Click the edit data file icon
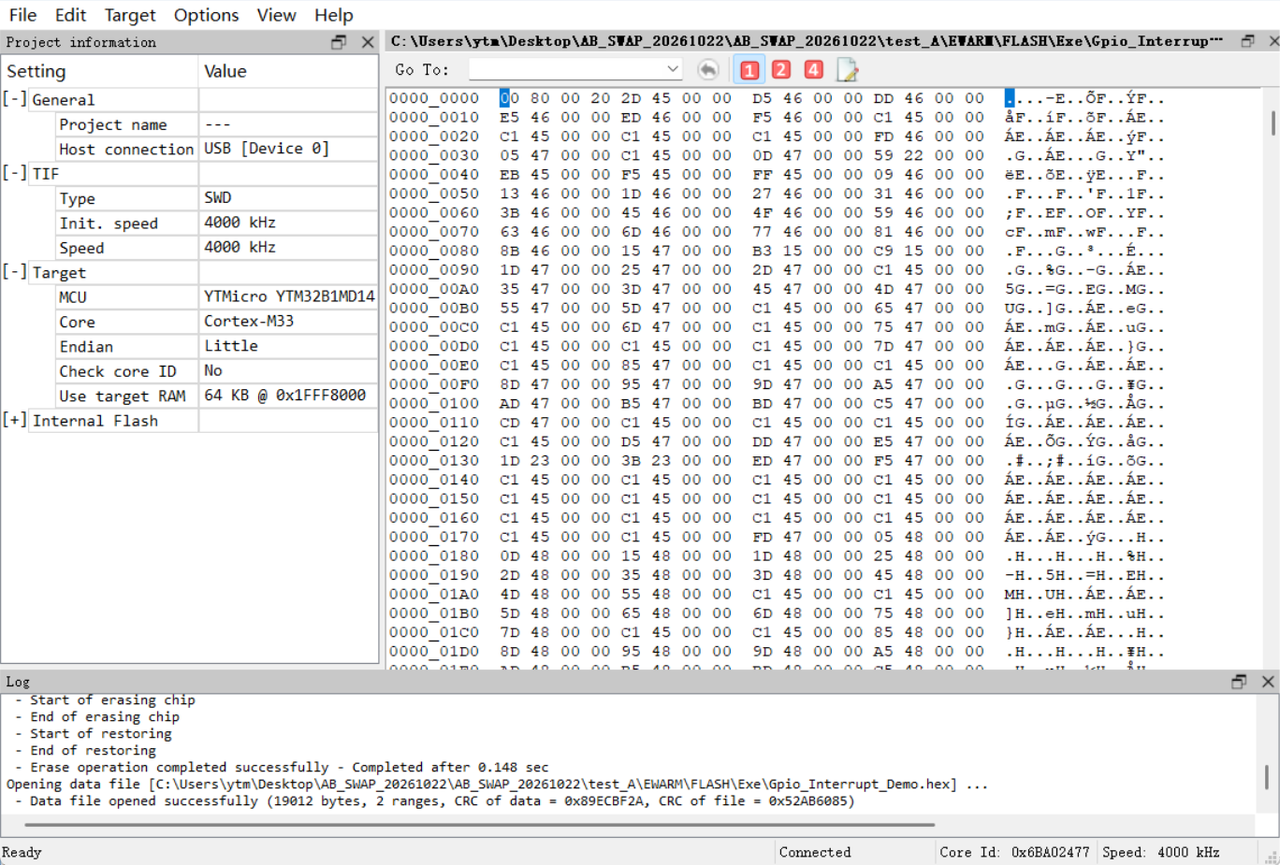1280x865 pixels. click(847, 70)
